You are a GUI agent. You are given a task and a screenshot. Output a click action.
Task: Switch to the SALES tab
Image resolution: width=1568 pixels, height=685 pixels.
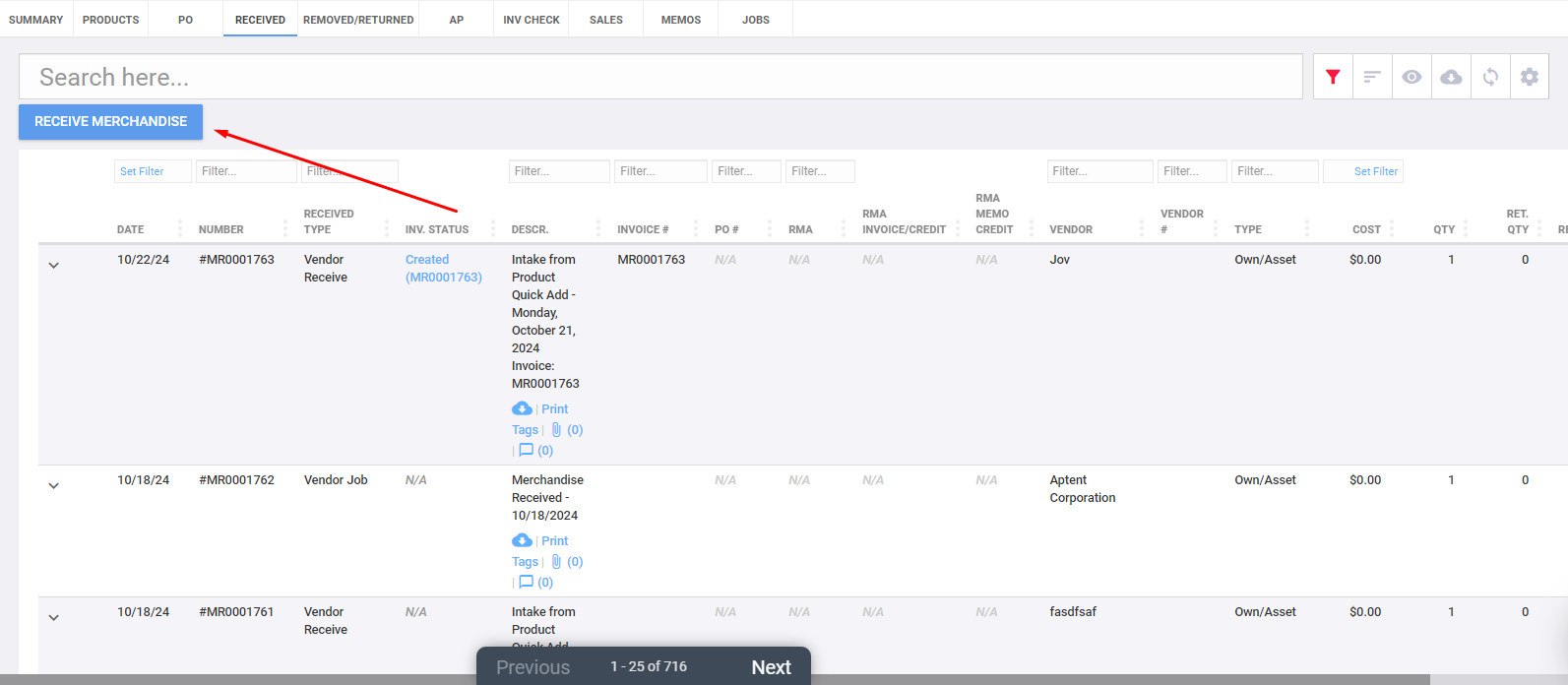click(x=606, y=20)
